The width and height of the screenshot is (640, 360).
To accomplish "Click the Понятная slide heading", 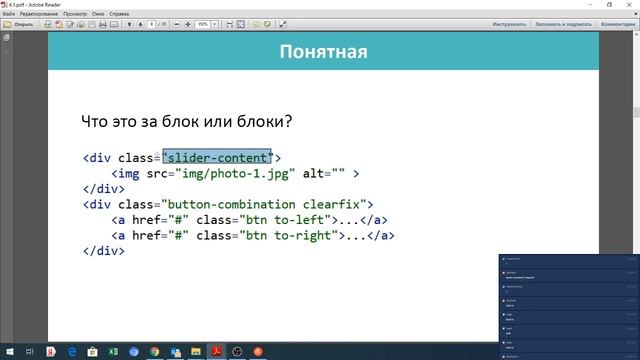I will click(x=323, y=52).
